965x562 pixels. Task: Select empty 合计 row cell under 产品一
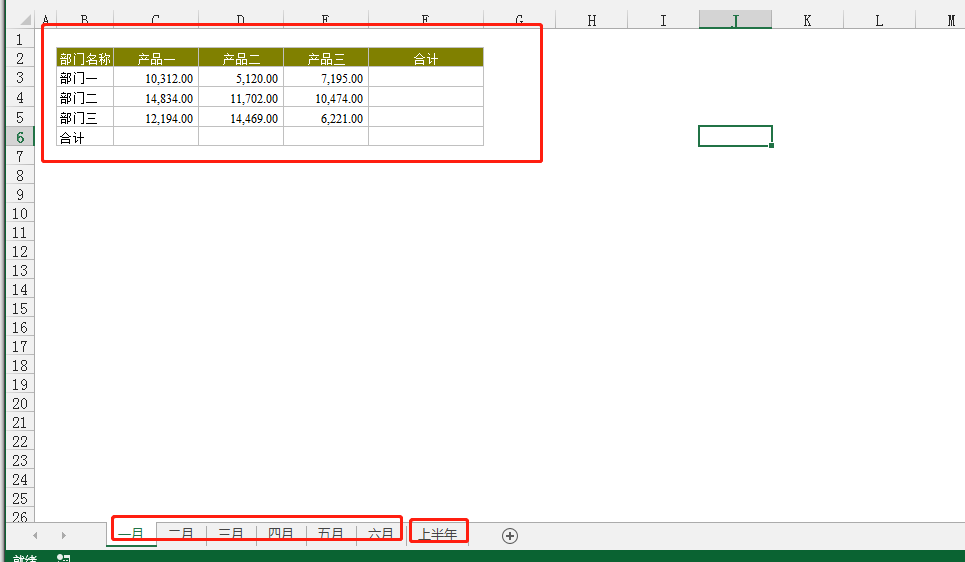[156, 137]
